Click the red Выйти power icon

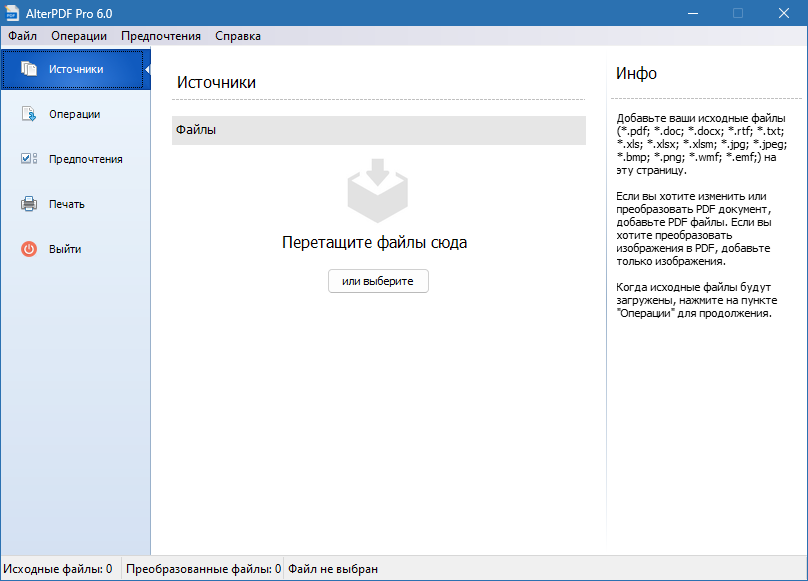(x=29, y=249)
